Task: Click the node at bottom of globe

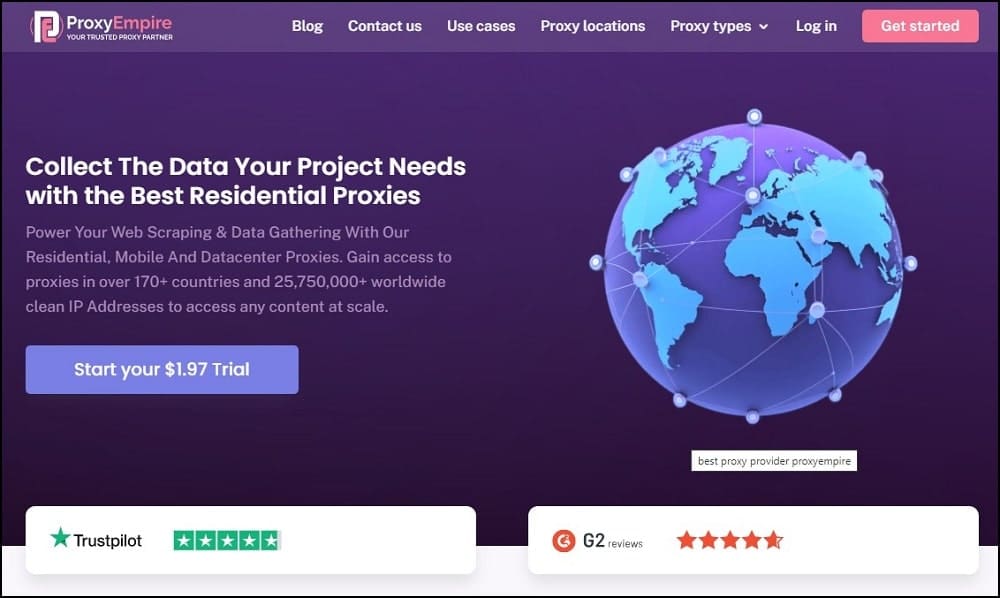Action: coord(753,417)
